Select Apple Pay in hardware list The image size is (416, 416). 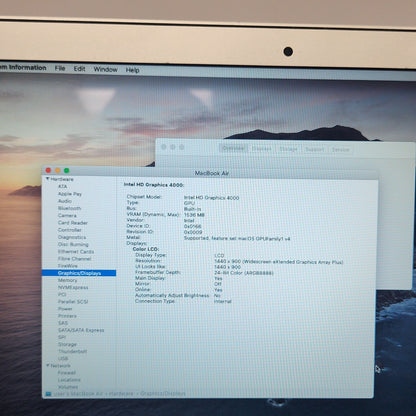tap(70, 194)
